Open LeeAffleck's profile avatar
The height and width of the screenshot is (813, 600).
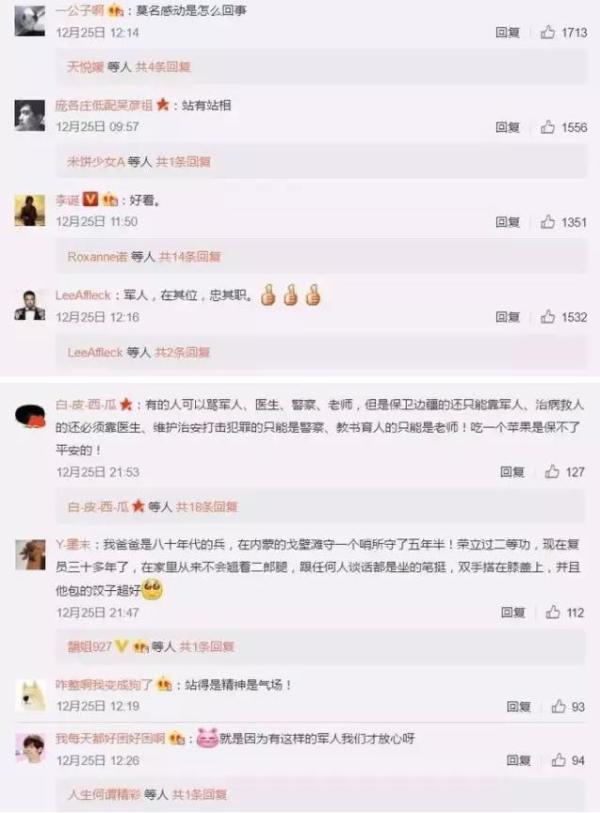(x=30, y=305)
